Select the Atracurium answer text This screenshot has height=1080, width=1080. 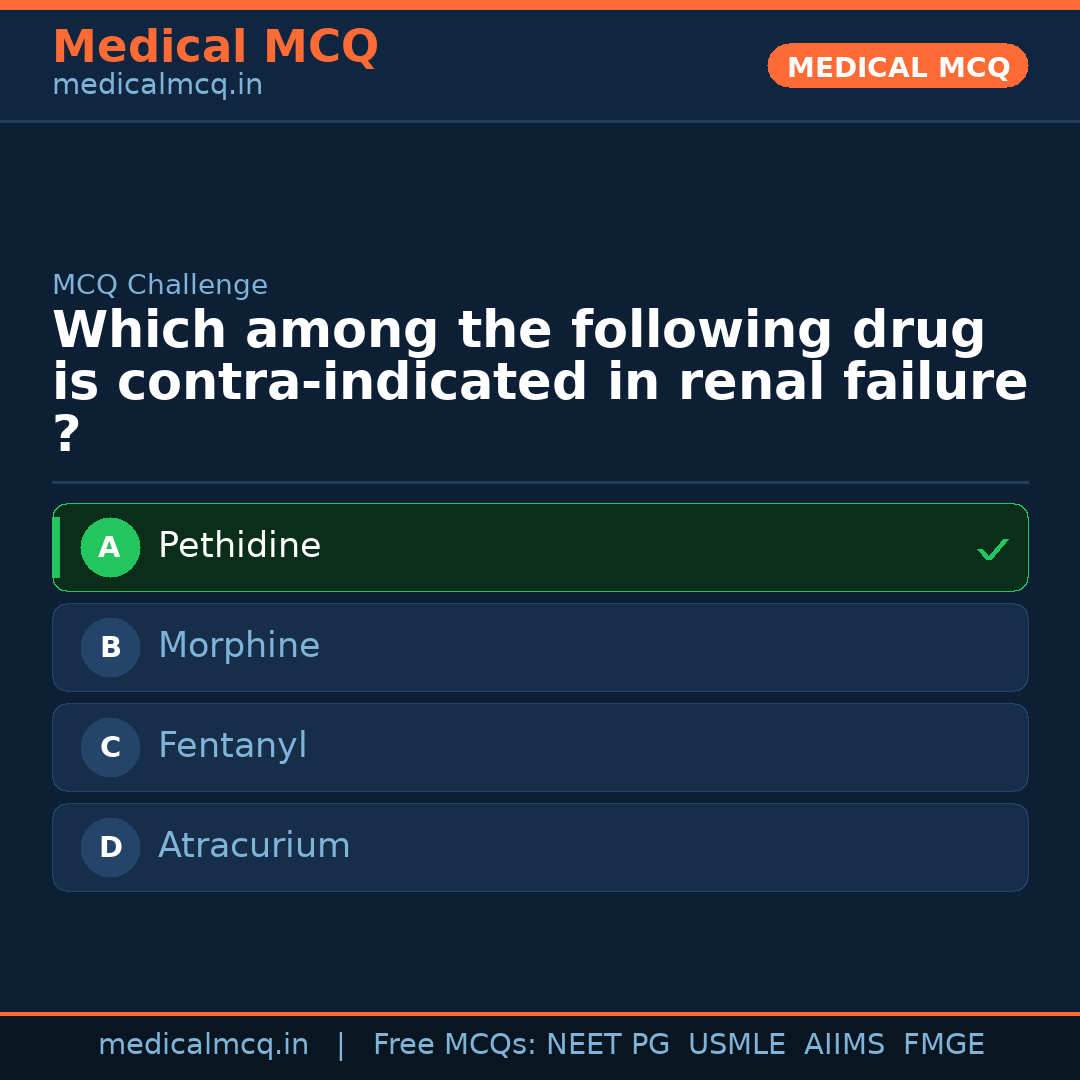click(254, 846)
